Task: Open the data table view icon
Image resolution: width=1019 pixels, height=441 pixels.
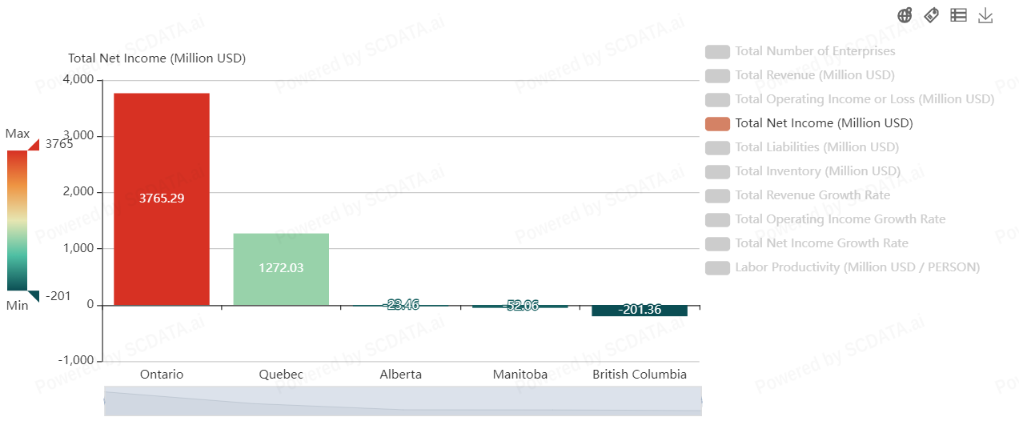Action: (958, 15)
